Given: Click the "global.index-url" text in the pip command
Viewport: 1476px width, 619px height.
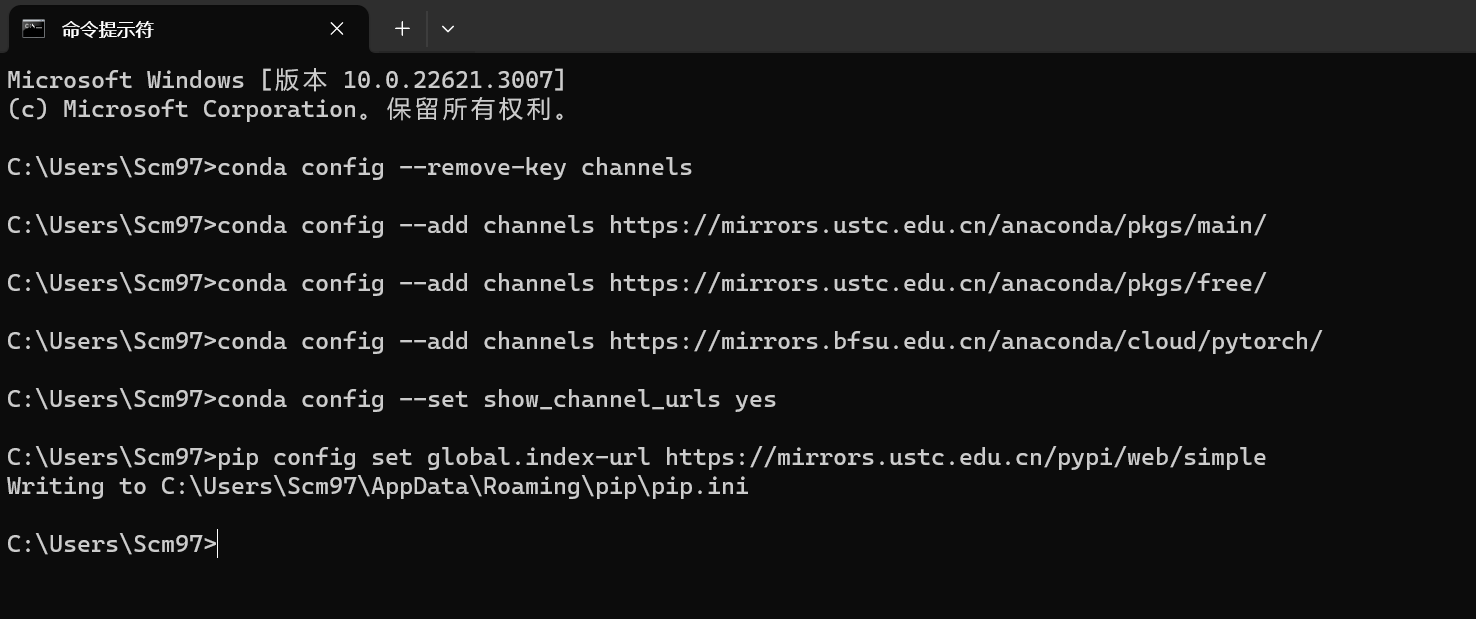Looking at the screenshot, I should (538, 458).
